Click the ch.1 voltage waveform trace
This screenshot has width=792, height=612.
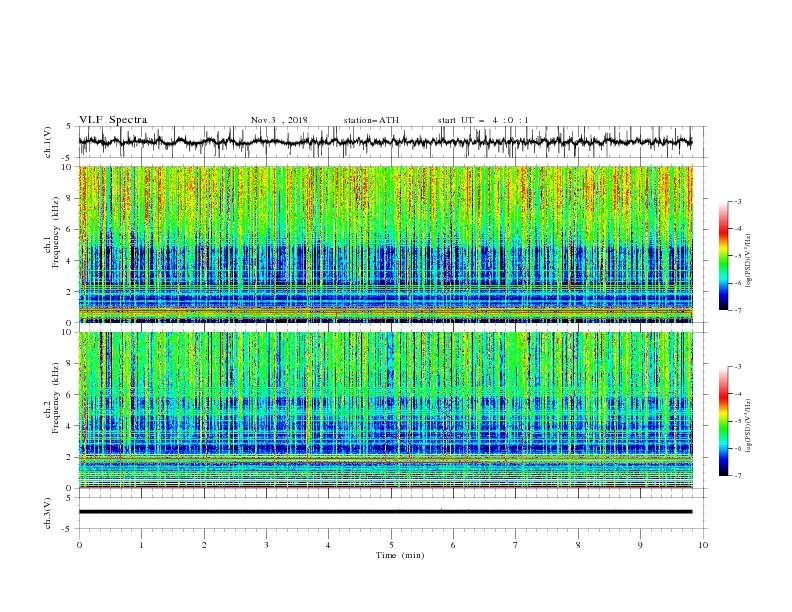(385, 142)
